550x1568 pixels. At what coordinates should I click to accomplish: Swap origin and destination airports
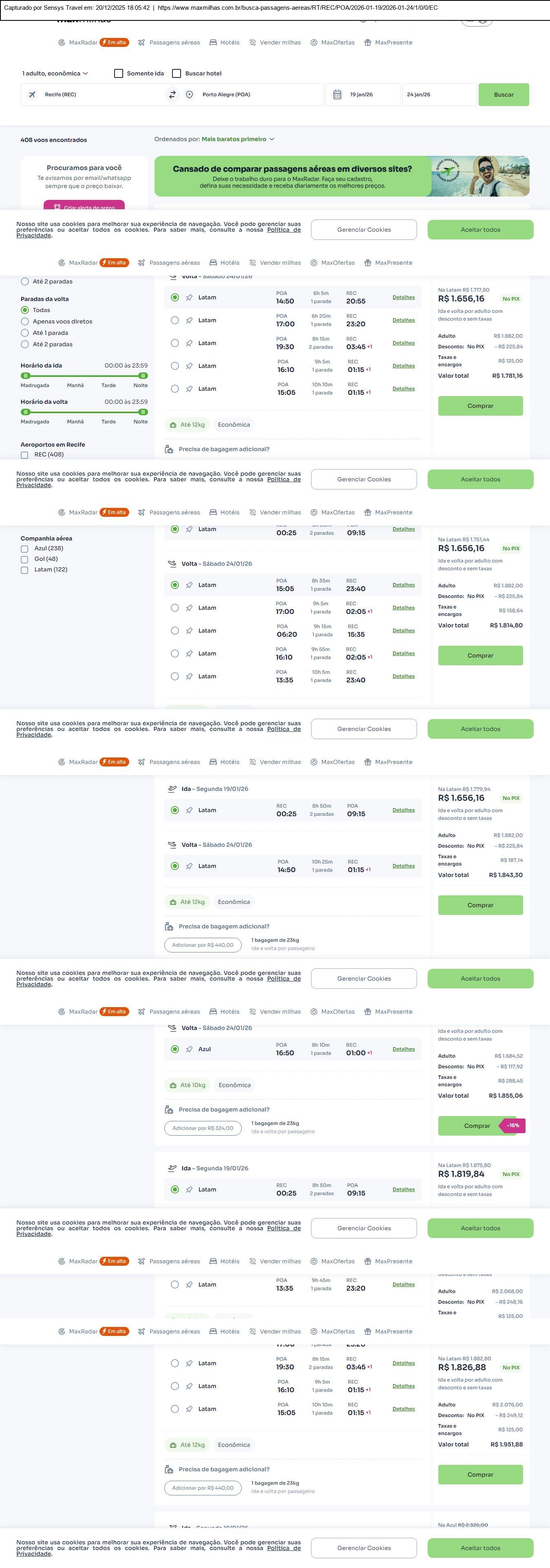(172, 94)
